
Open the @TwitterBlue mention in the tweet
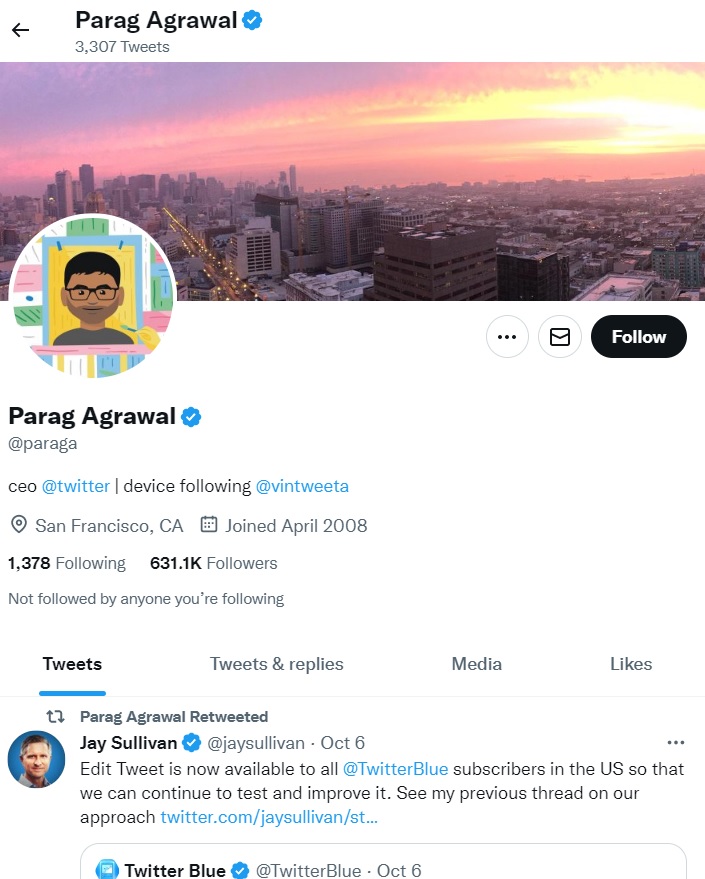pyautogui.click(x=395, y=769)
